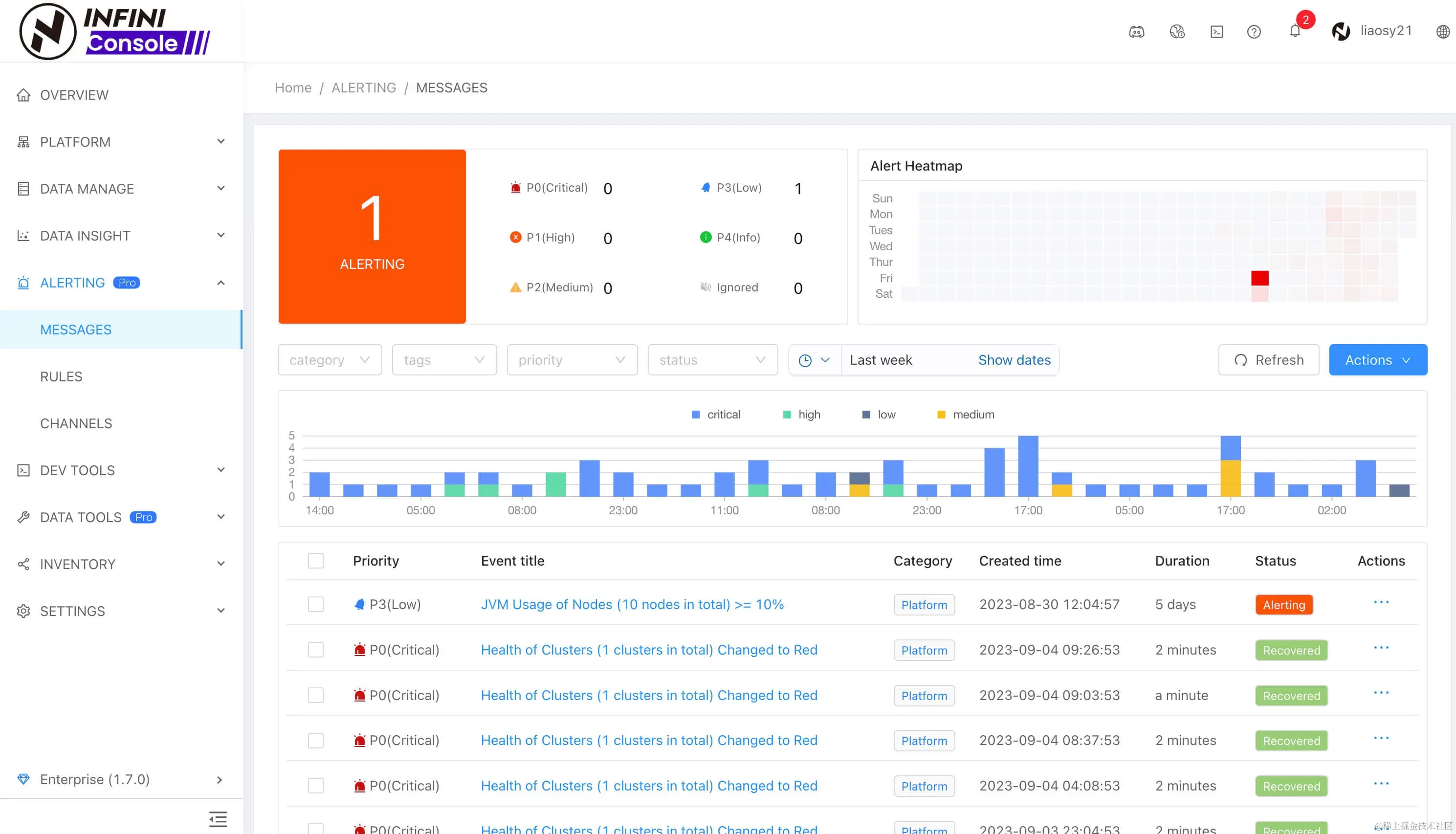Image resolution: width=1456 pixels, height=834 pixels.
Task: Collapse sidebar with bottom menu-fold icon
Action: pyautogui.click(x=218, y=818)
